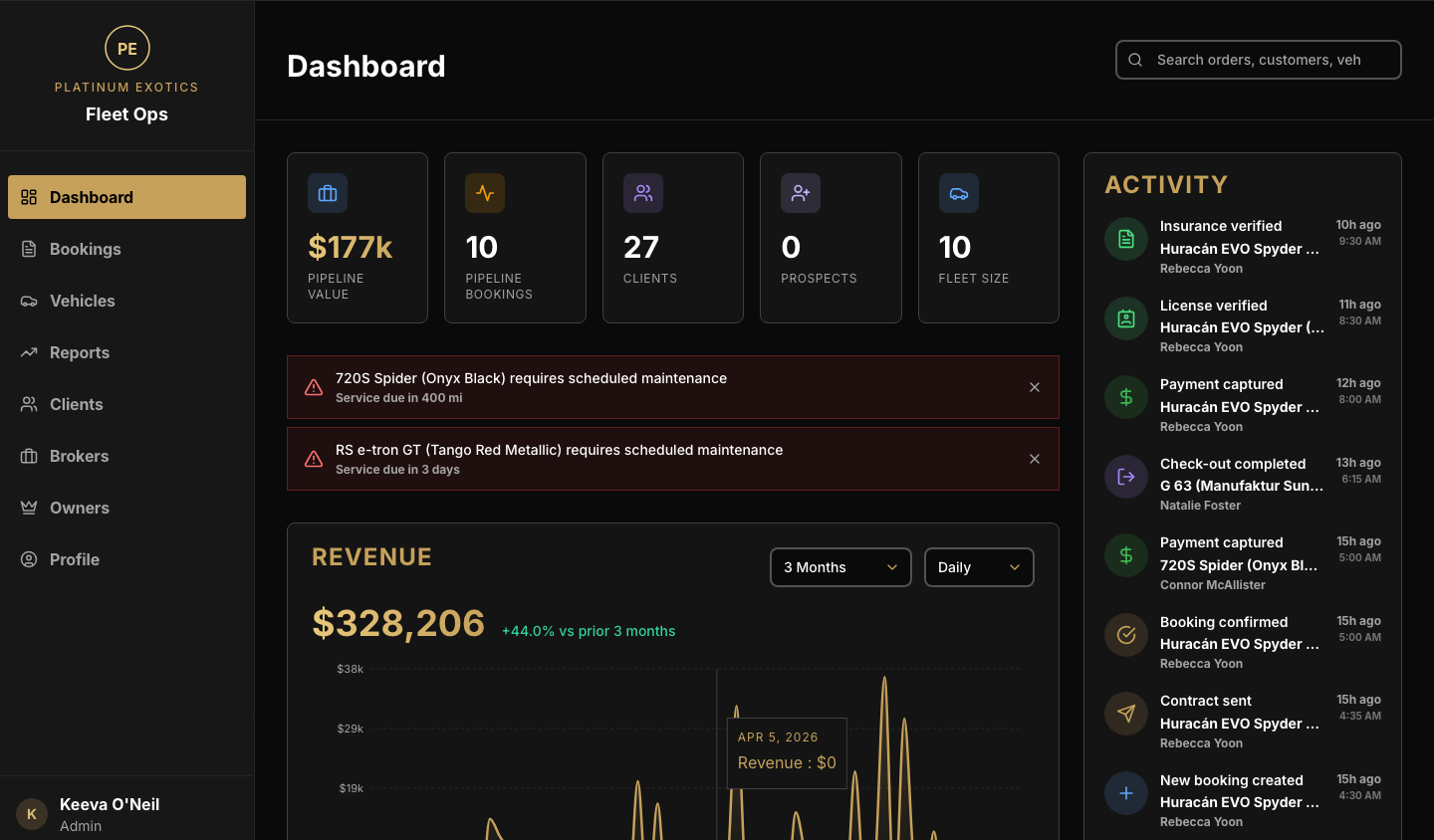Click the briefcase icon on Pipeline Value card

[328, 193]
